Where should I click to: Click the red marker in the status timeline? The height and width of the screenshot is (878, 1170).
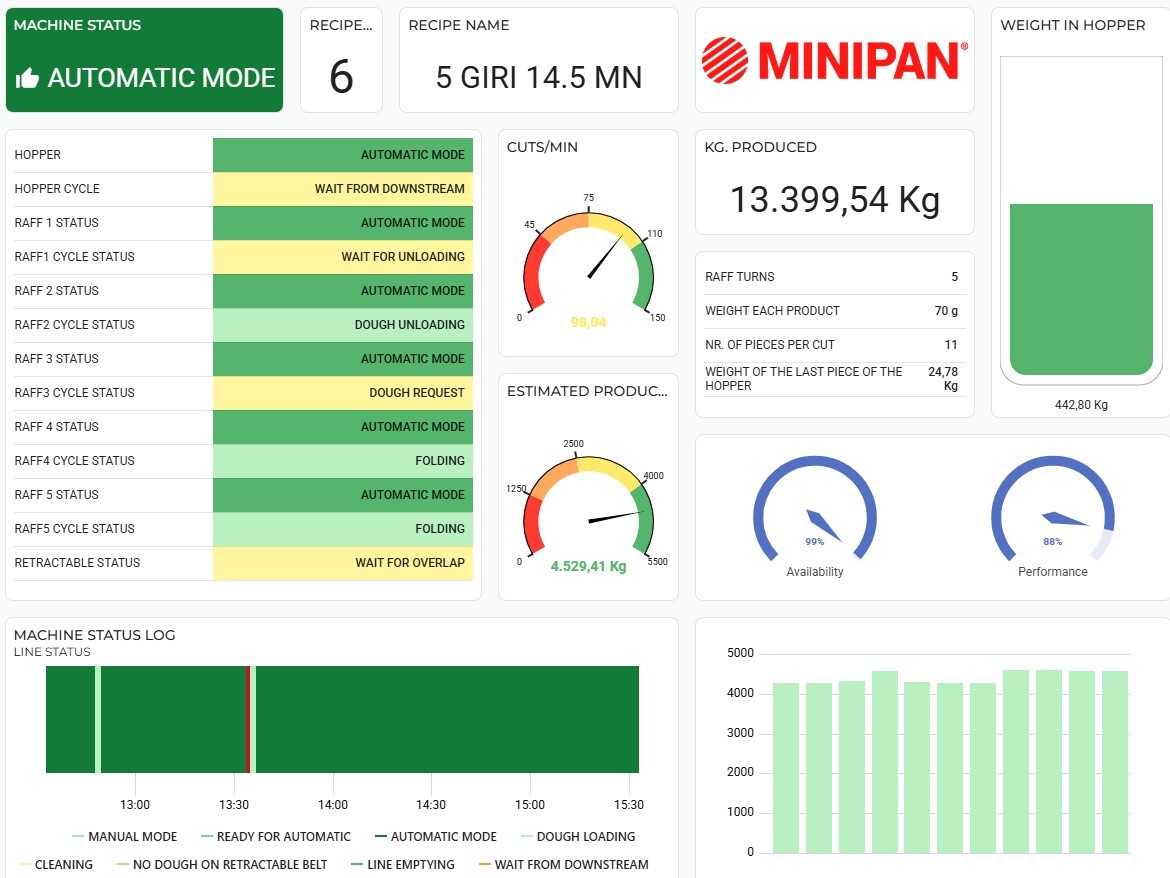pyautogui.click(x=248, y=719)
